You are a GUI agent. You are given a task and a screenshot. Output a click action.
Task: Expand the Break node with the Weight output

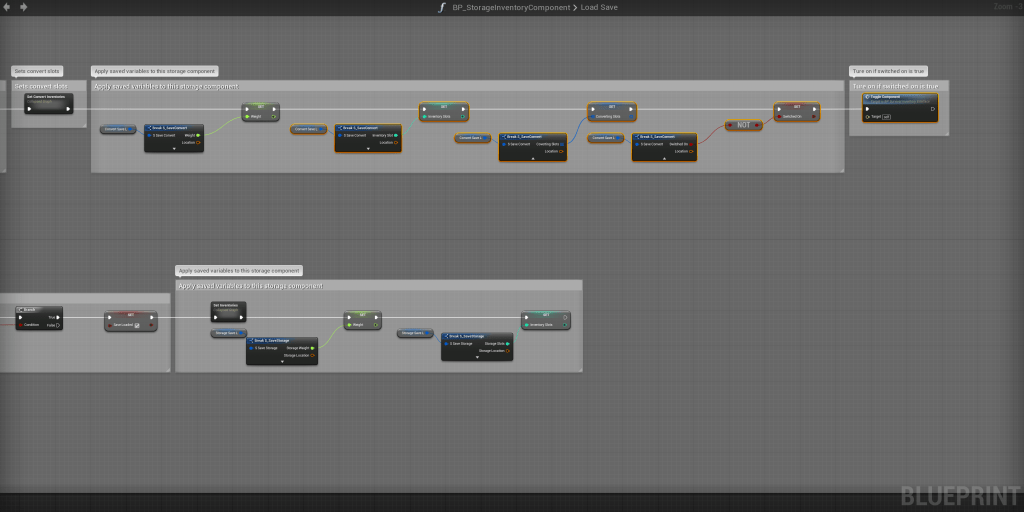pyautogui.click(x=174, y=148)
